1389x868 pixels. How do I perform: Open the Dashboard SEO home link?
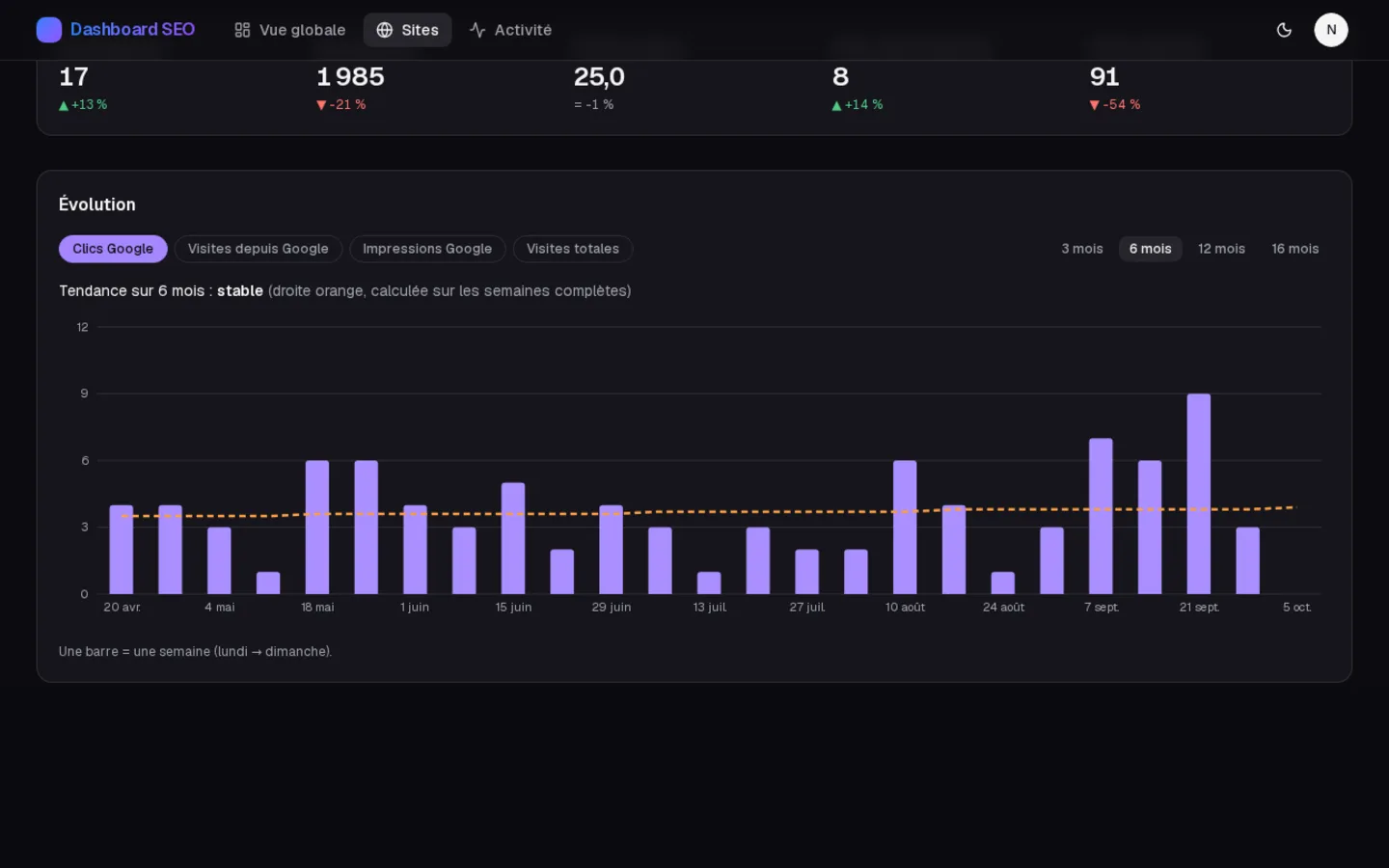click(x=116, y=30)
